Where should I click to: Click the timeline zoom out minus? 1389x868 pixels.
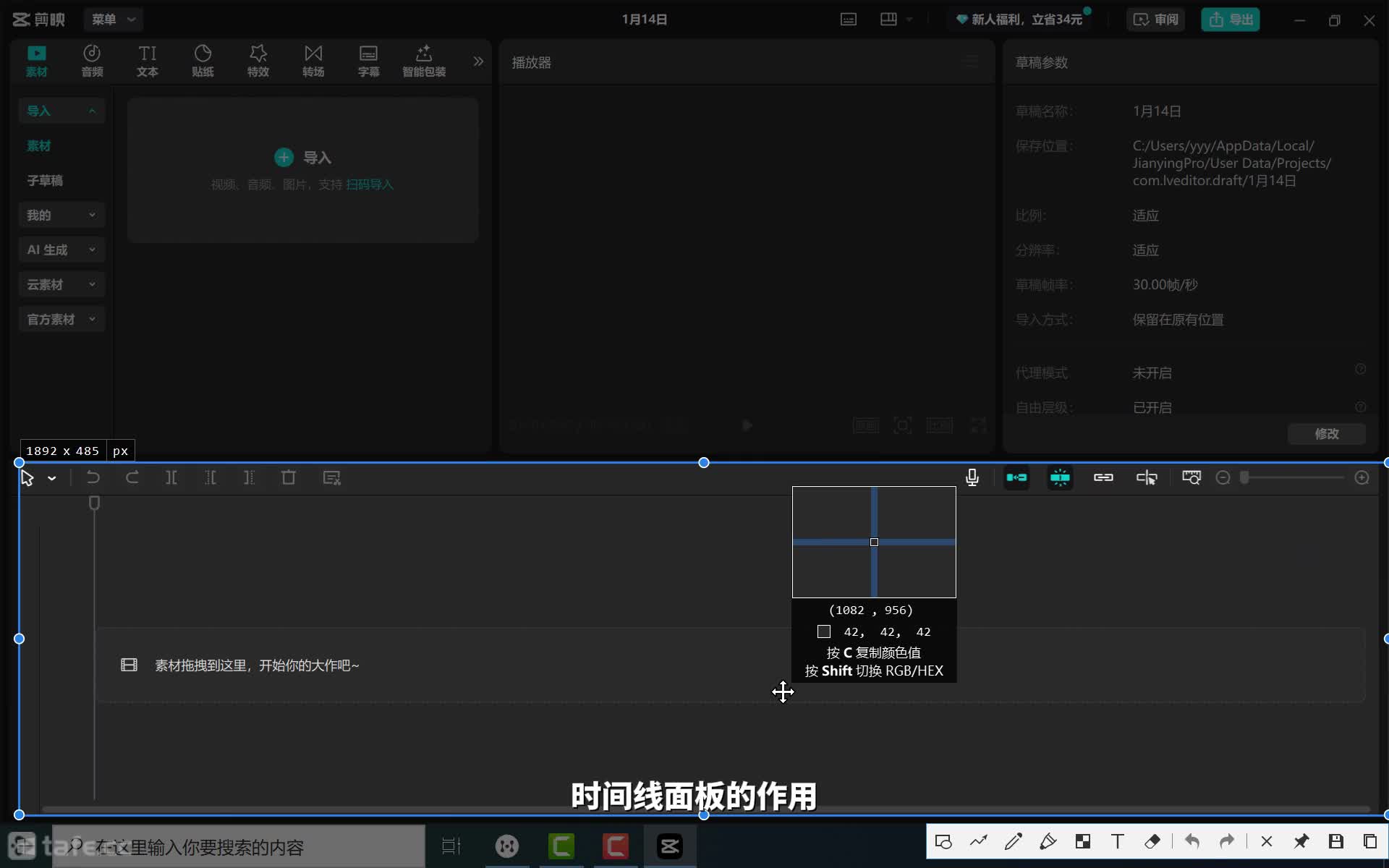coord(1223,477)
